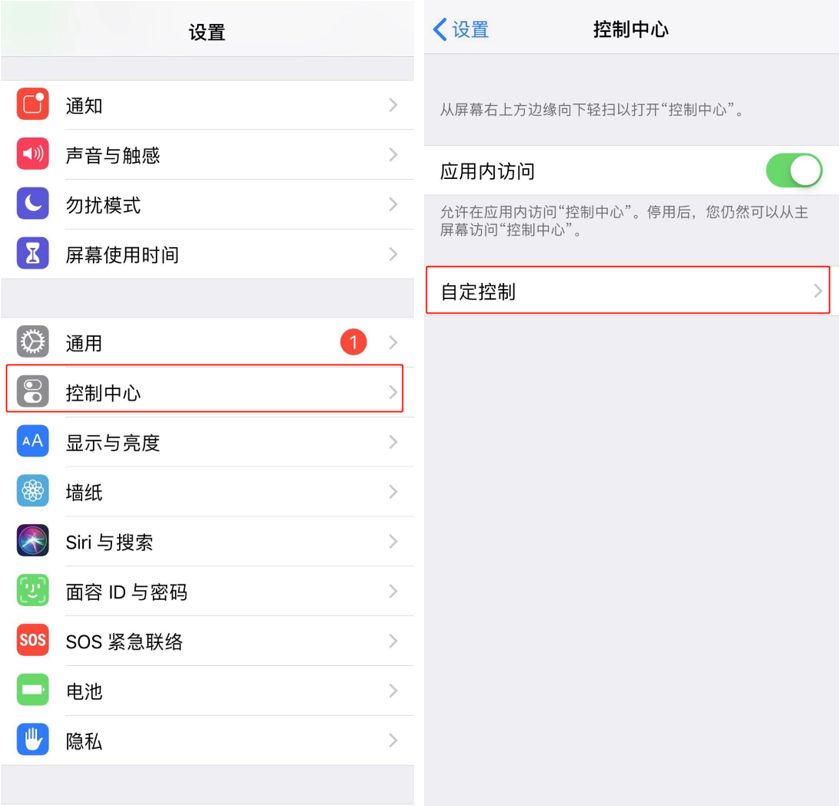Viewport: 840px width, 806px height.
Task: Open the green 电池 battery icon
Action: click(x=33, y=690)
